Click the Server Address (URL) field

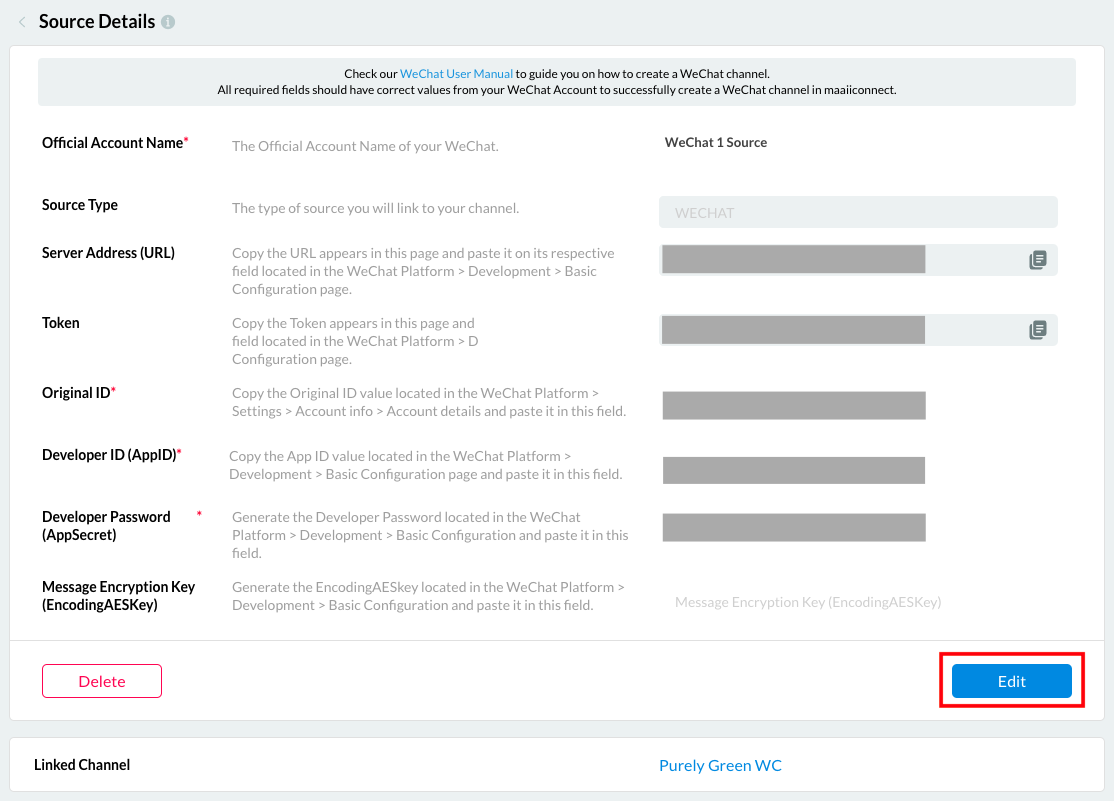tap(858, 259)
